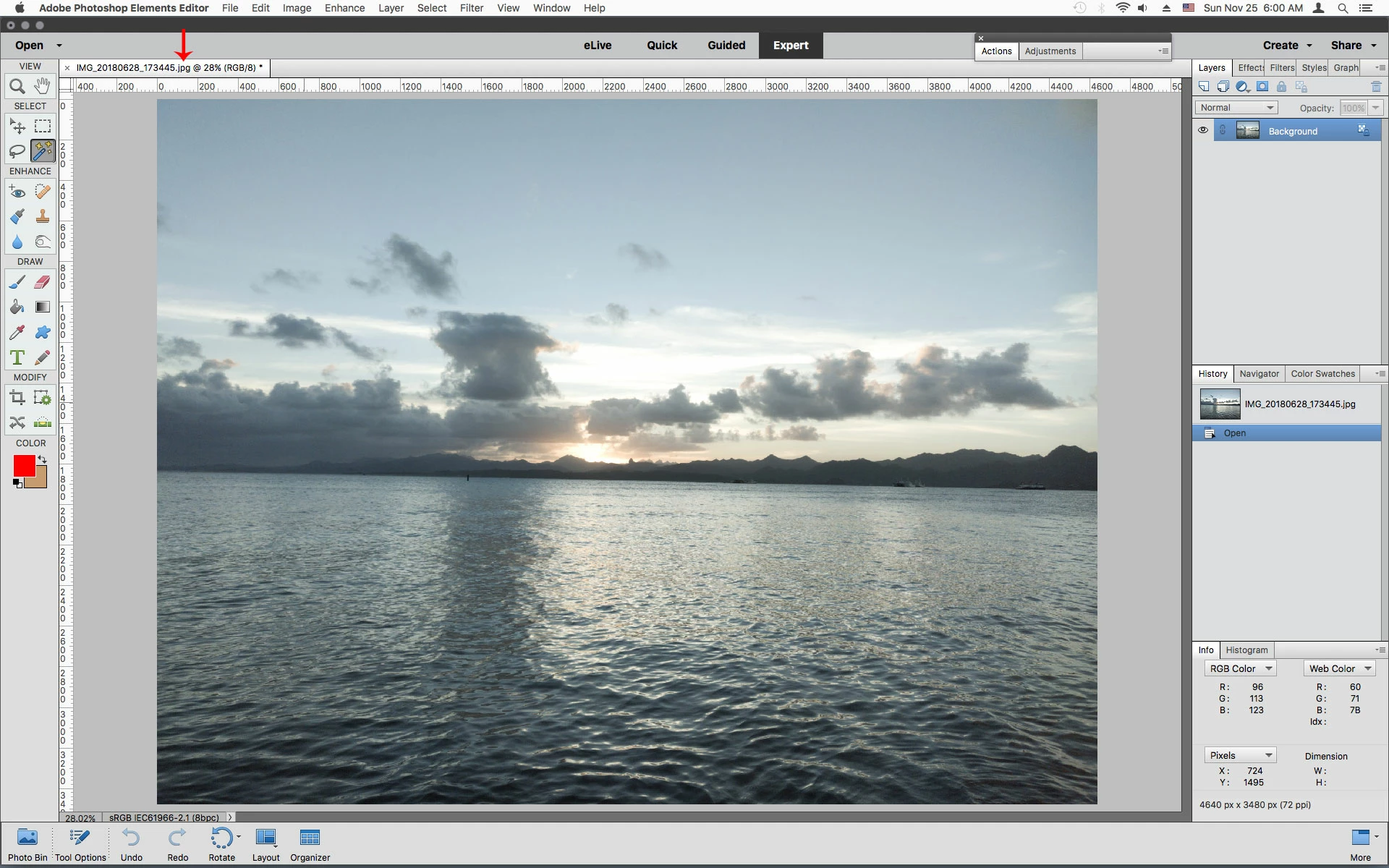Switch to the Histogram tab

(x=1246, y=650)
